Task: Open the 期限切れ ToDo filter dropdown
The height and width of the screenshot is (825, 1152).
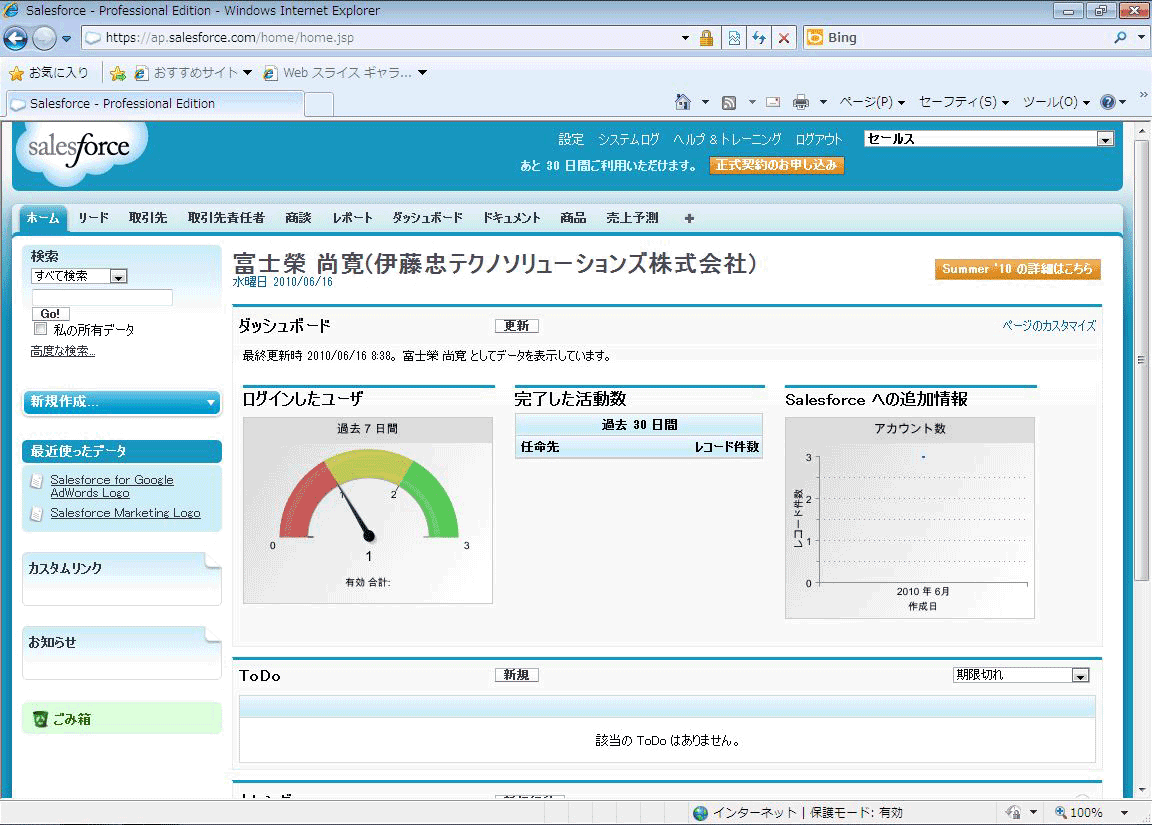Action: click(1021, 675)
